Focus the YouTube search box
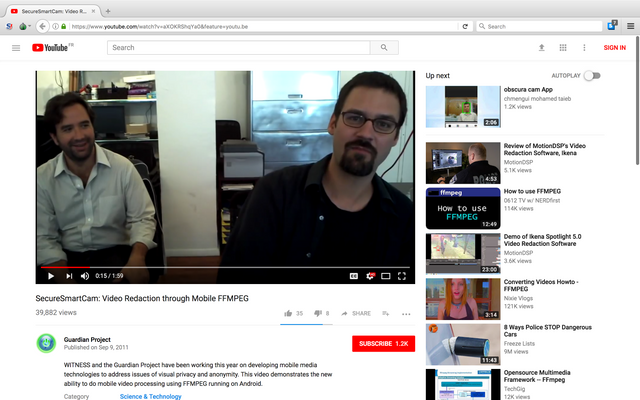 [x=238, y=48]
